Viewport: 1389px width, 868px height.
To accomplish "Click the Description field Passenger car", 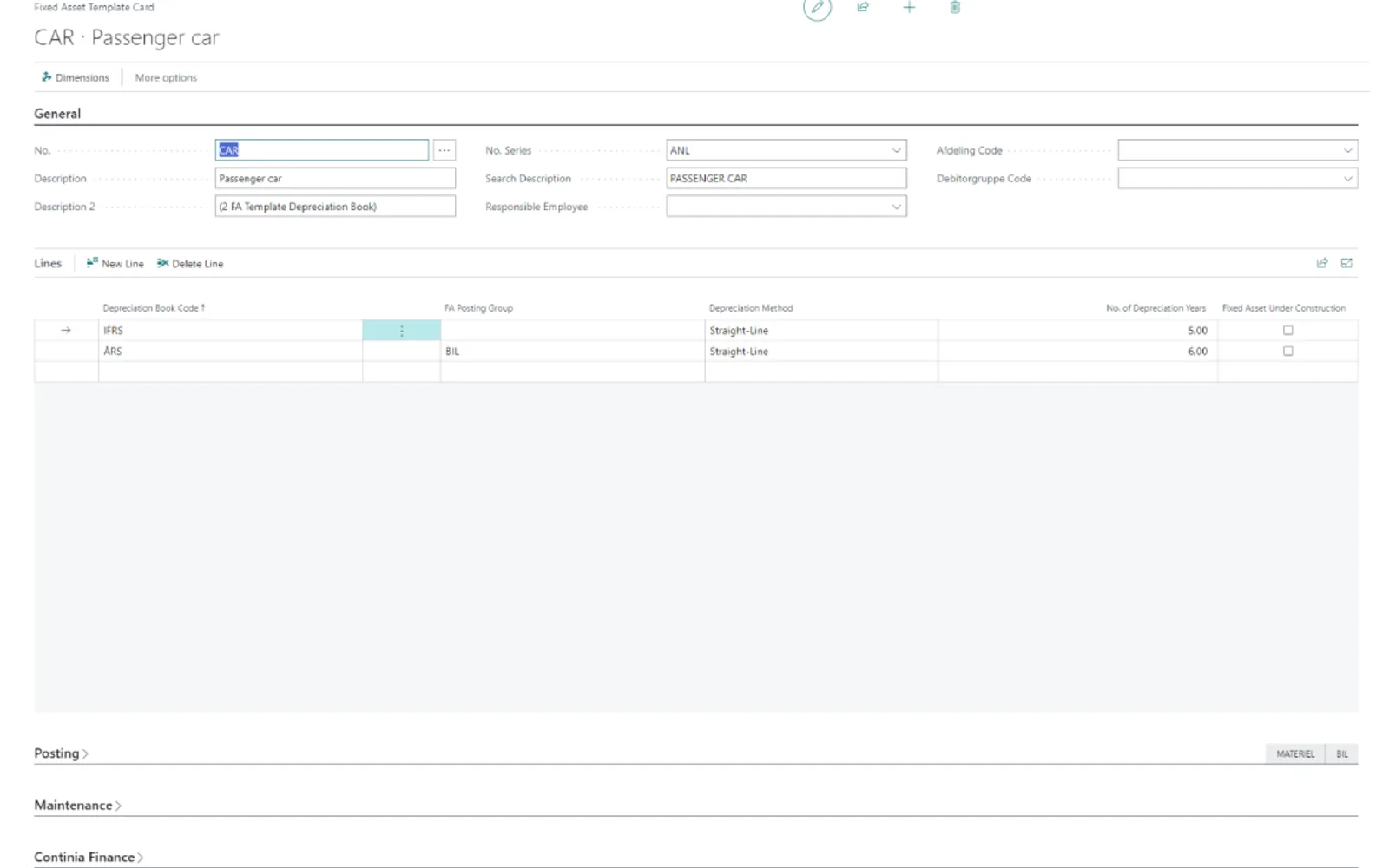I will tap(335, 178).
